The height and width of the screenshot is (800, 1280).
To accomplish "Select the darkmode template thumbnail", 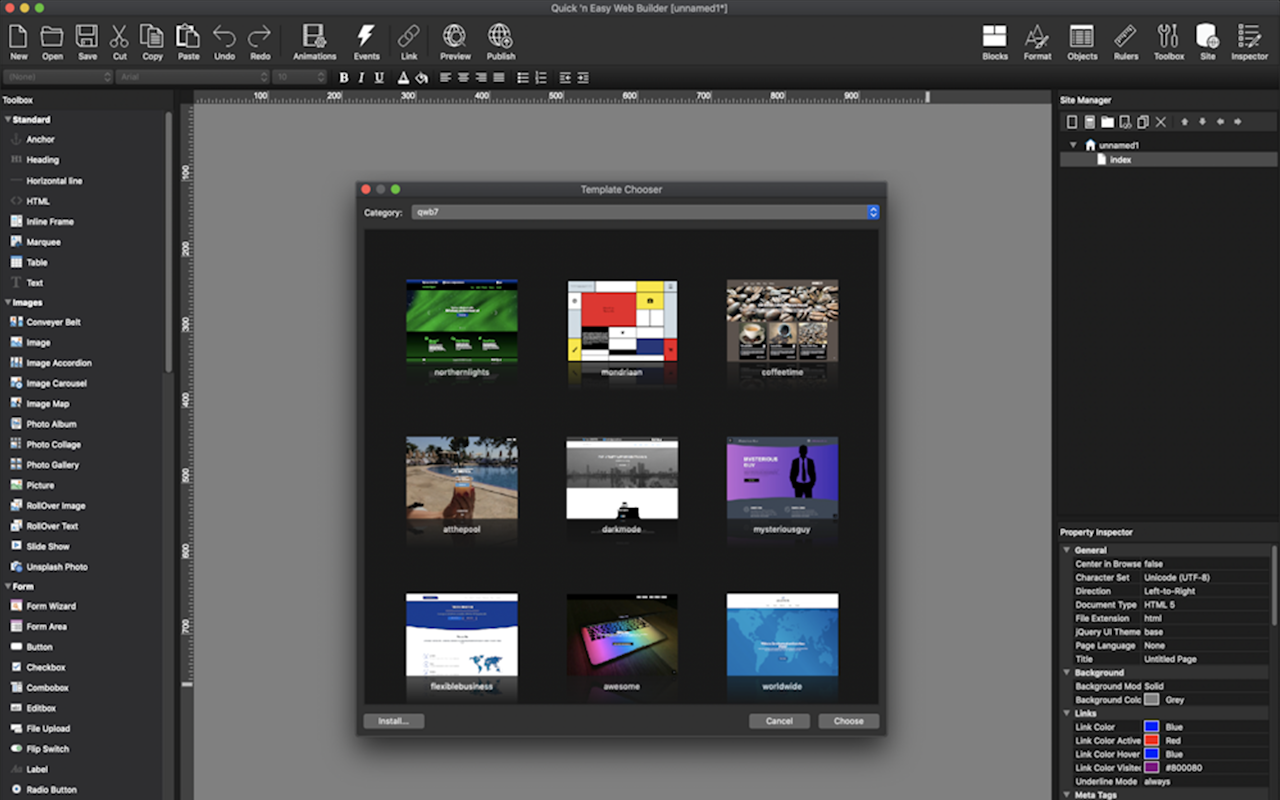I will point(622,478).
